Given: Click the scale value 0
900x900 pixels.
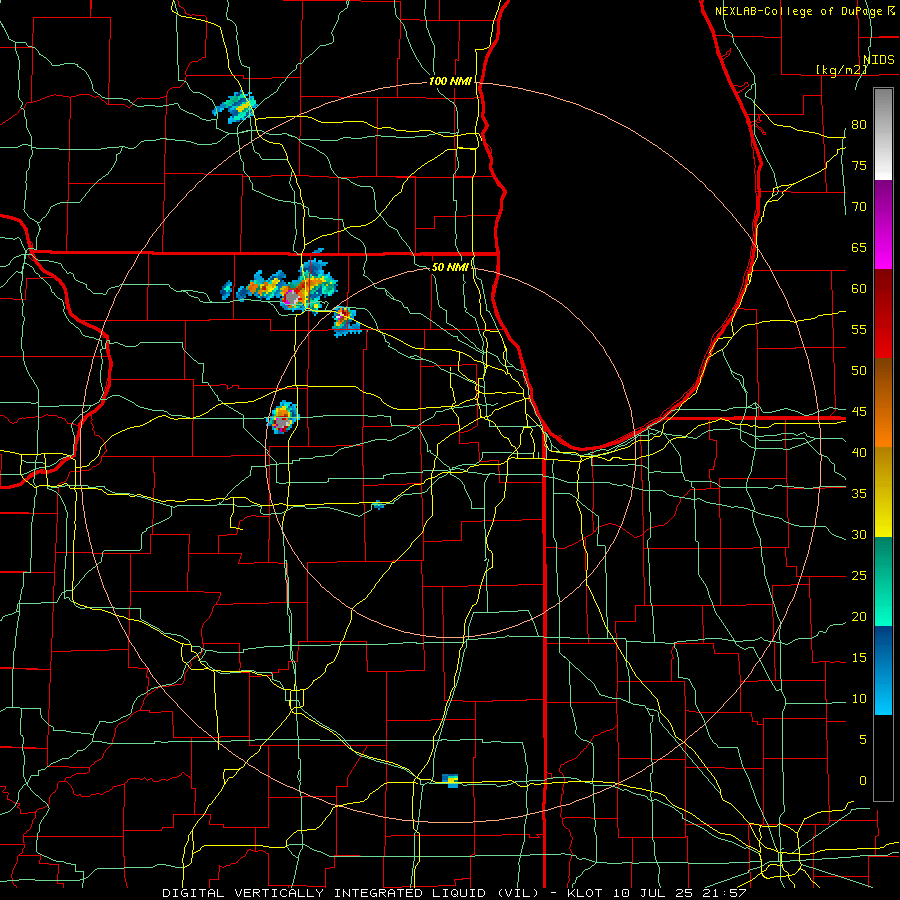Looking at the screenshot, I should tap(863, 781).
